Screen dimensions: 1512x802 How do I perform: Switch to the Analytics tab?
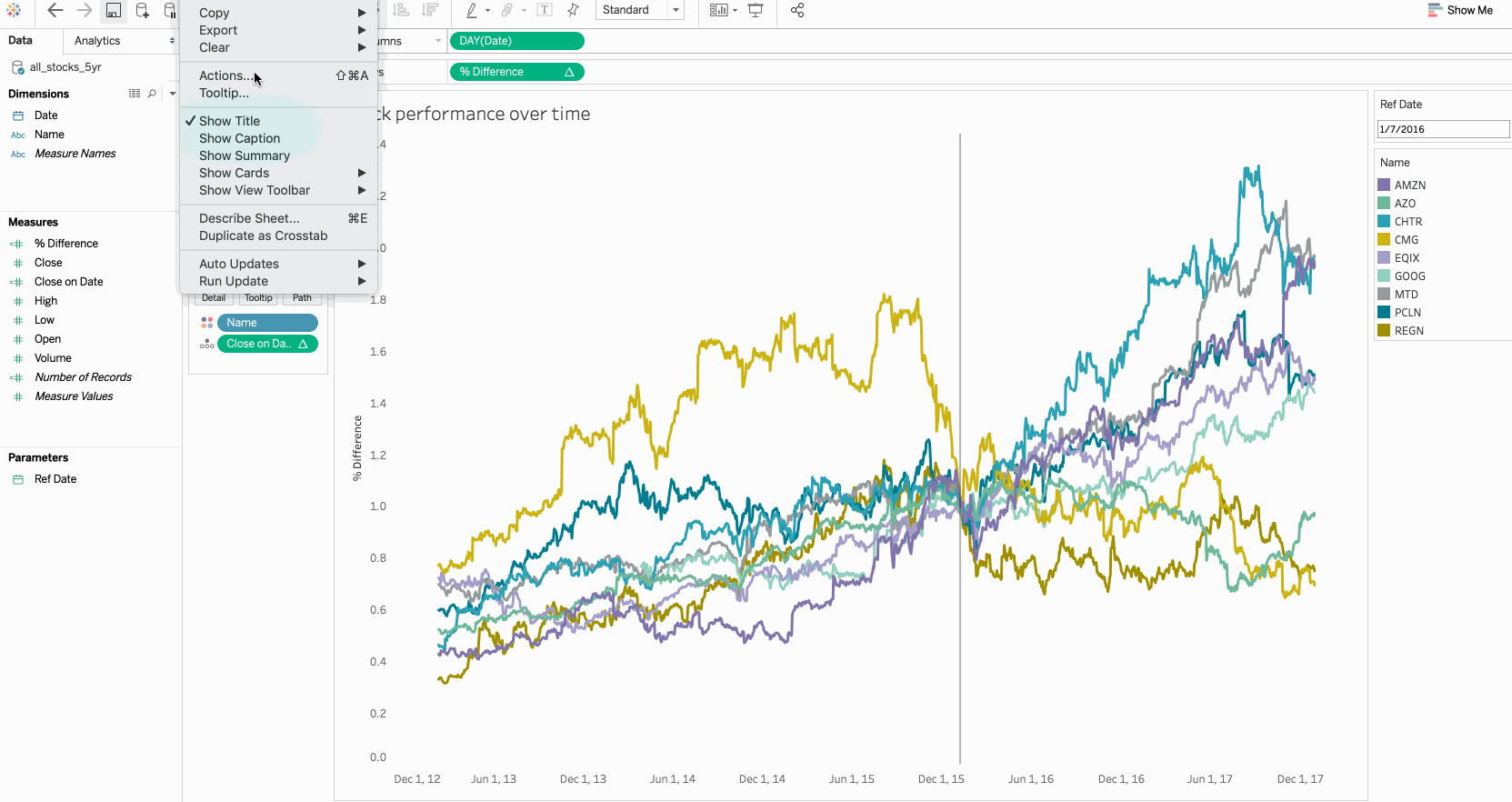tap(97, 41)
